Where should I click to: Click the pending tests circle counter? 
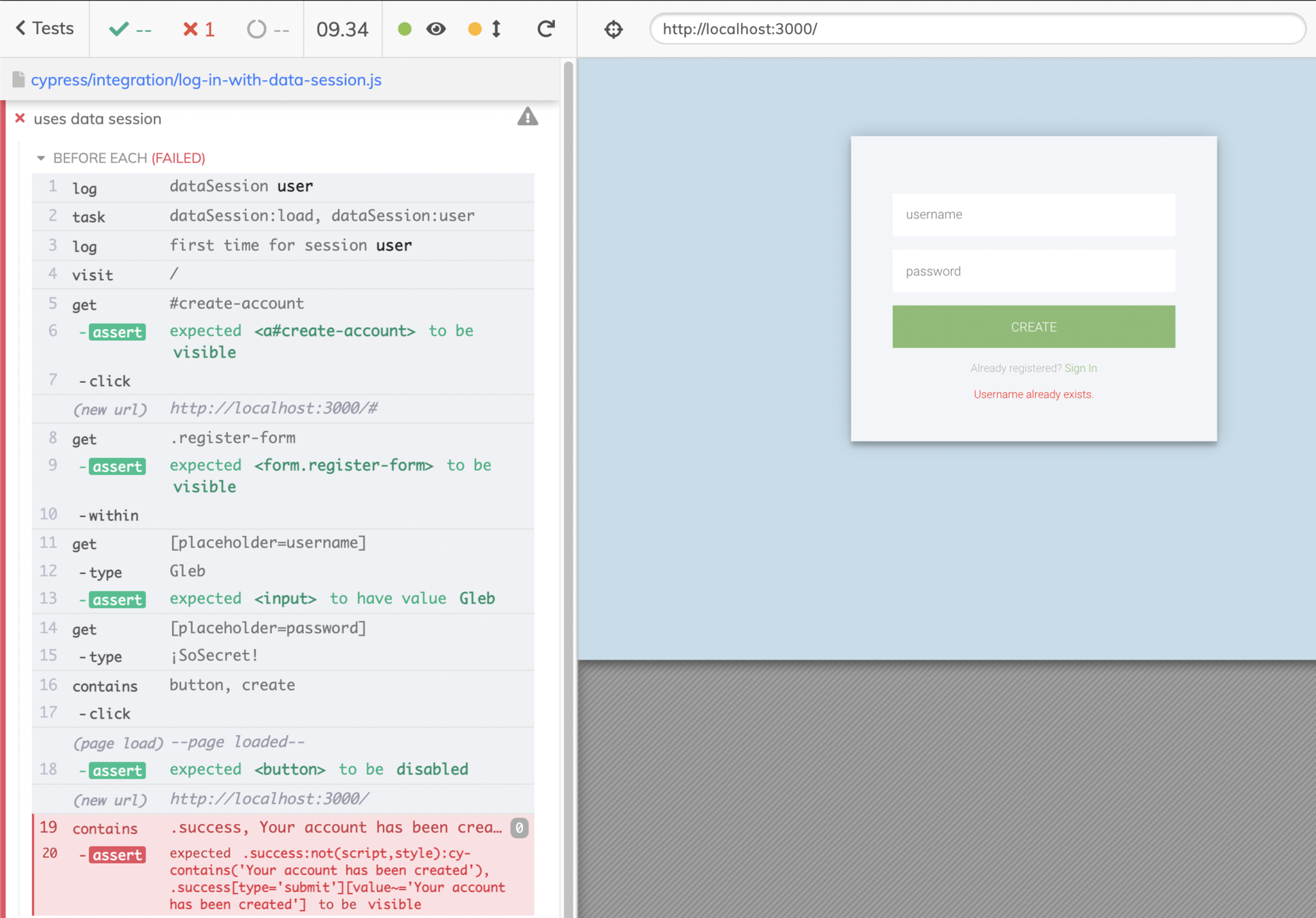pyautogui.click(x=267, y=29)
